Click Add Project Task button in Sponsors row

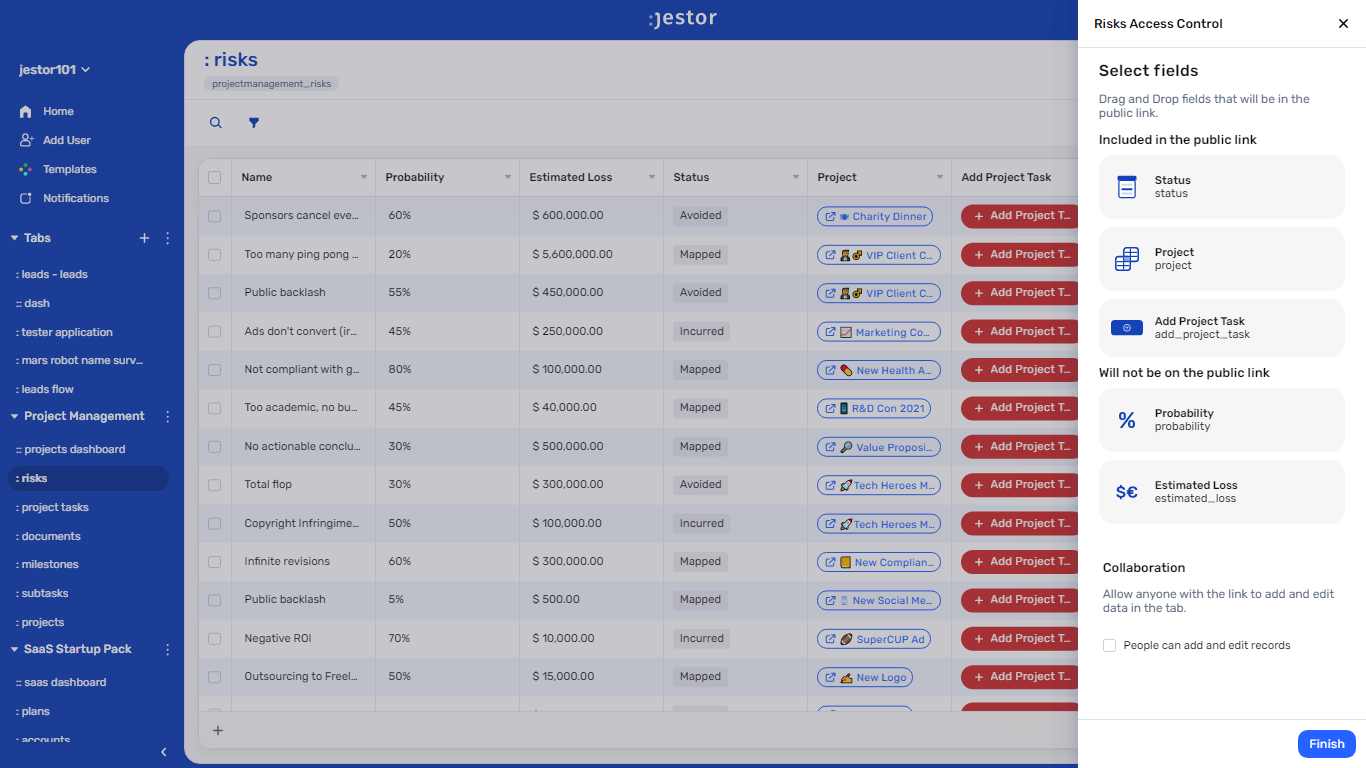pyautogui.click(x=1019, y=216)
